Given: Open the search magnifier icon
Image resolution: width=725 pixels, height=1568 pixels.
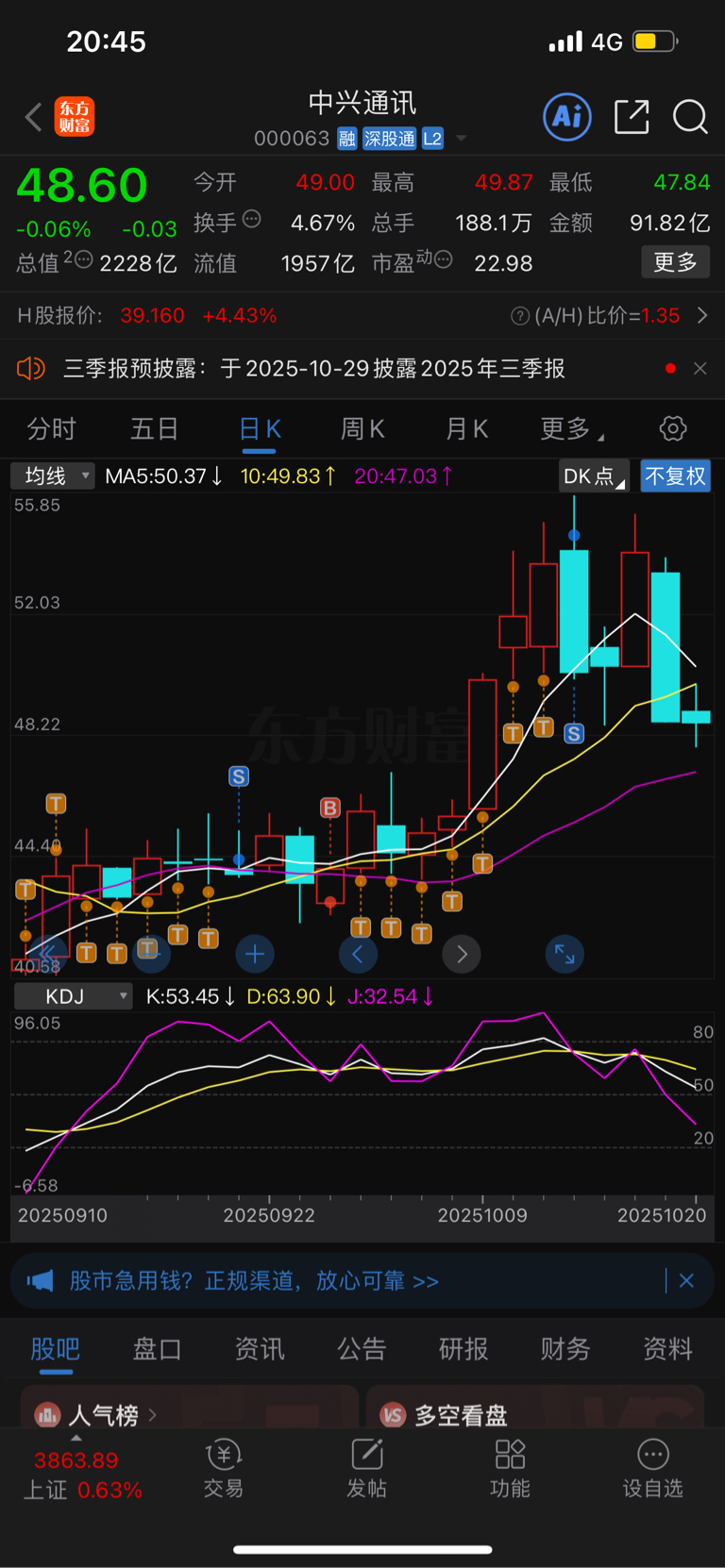Looking at the screenshot, I should point(690,117).
